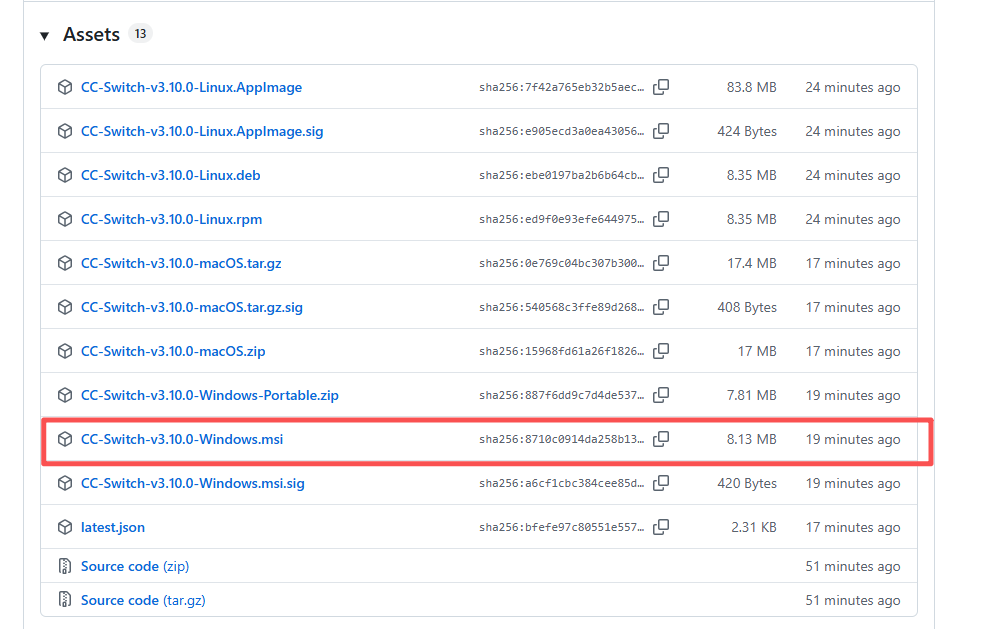
Task: Download CC-Switch-v3.10.0-Windows-Portable.zip
Action: (209, 395)
